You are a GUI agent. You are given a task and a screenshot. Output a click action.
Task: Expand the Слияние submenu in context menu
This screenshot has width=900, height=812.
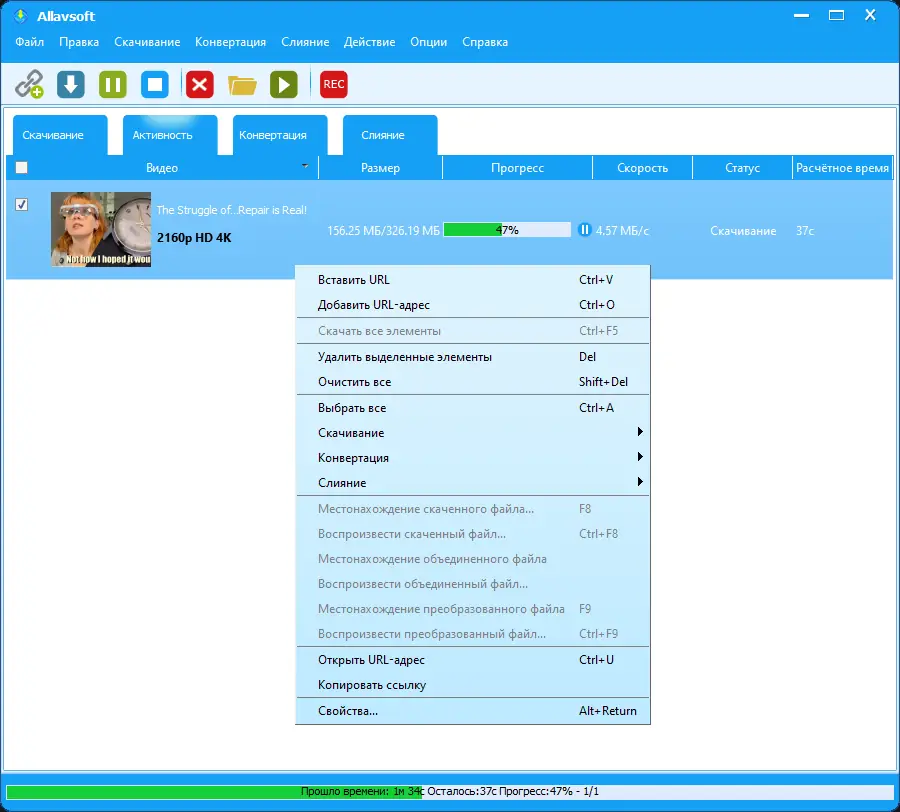(472, 483)
